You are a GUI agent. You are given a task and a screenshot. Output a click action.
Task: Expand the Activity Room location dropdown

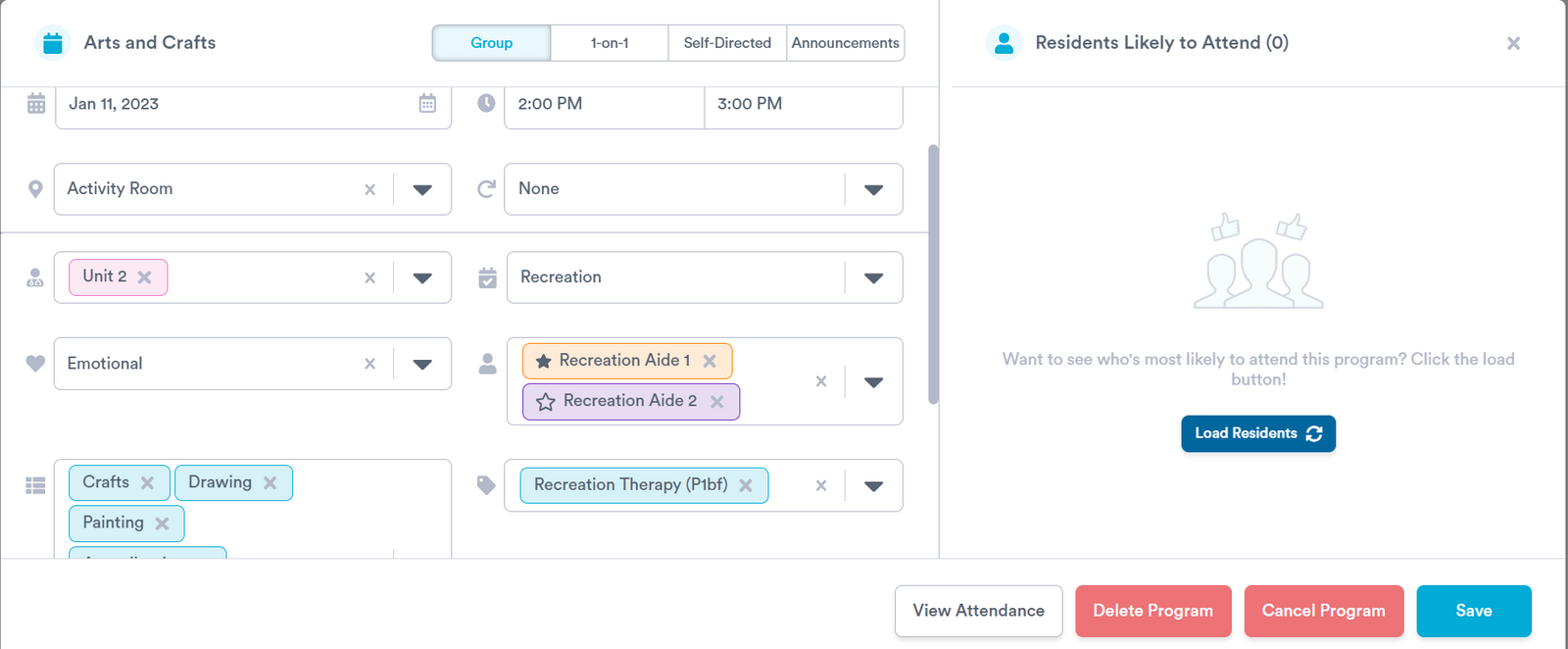[422, 189]
